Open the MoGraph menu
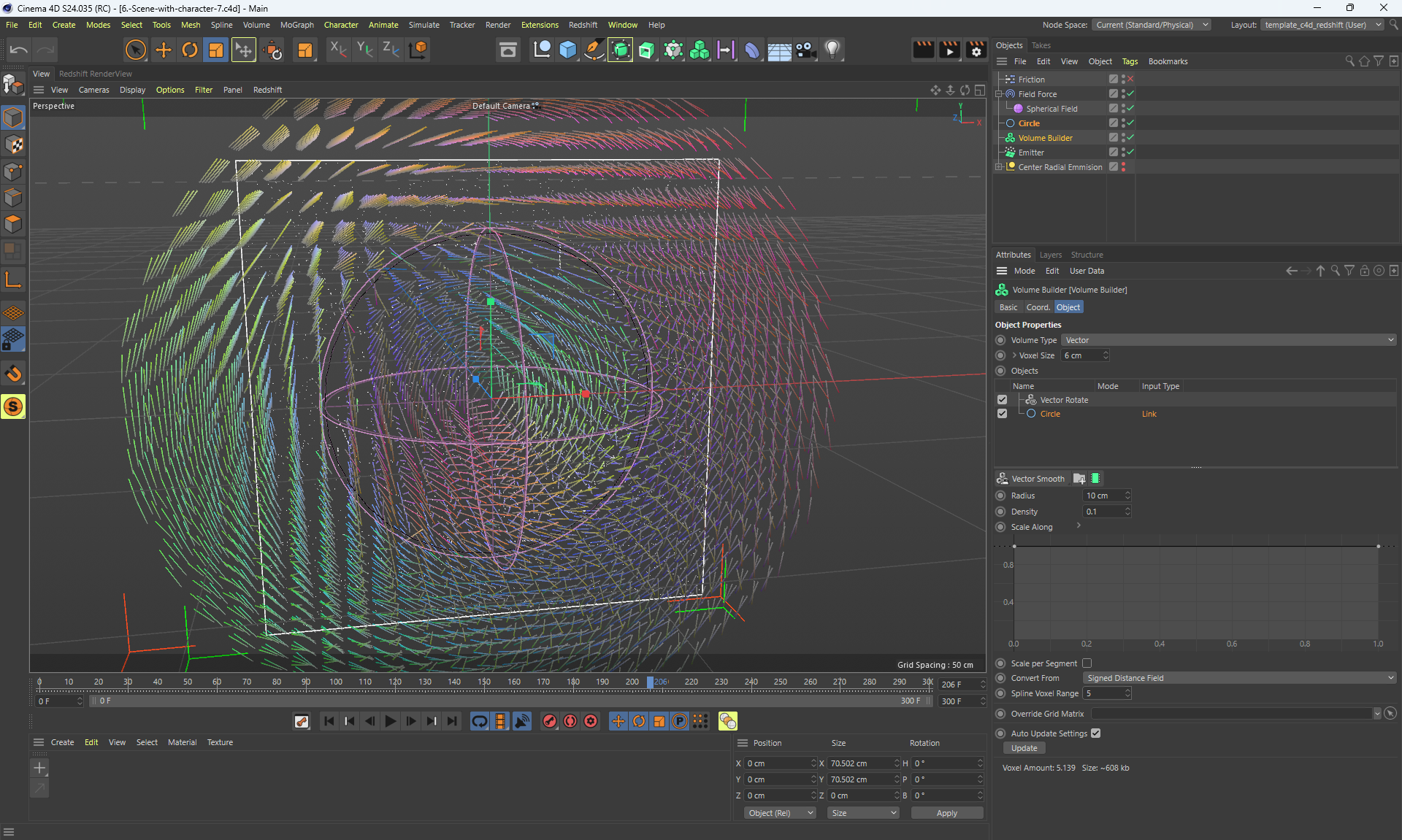Viewport: 1402px width, 840px height. 296,25
